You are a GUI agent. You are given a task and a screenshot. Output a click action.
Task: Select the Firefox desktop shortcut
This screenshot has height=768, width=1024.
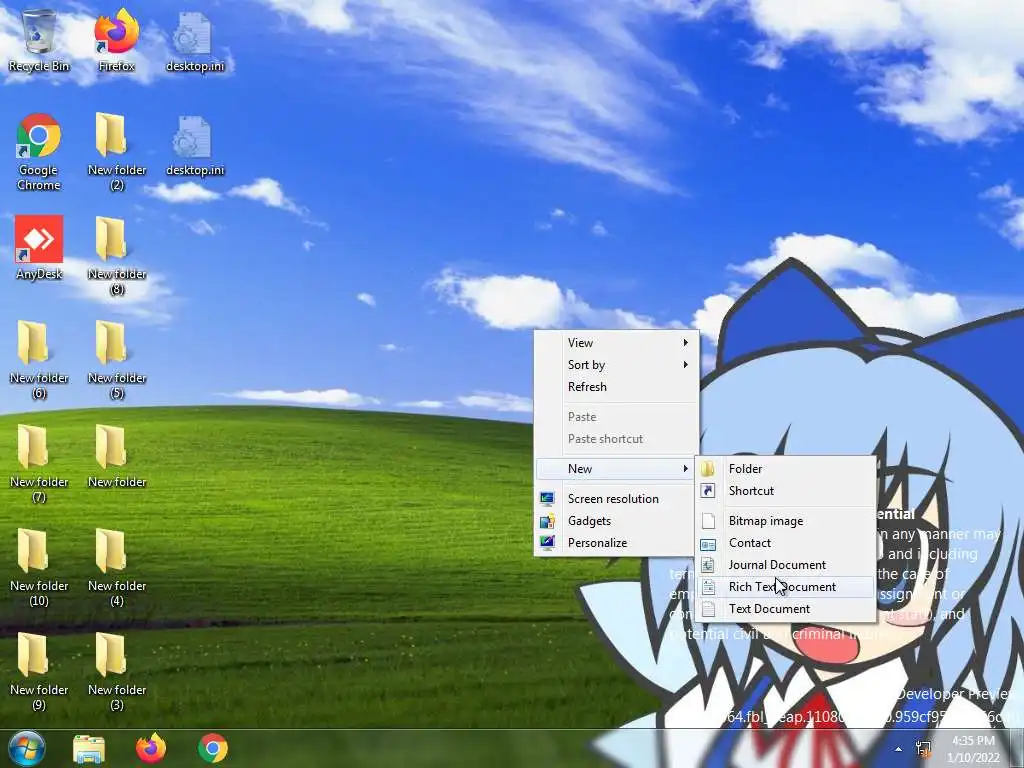[x=116, y=40]
